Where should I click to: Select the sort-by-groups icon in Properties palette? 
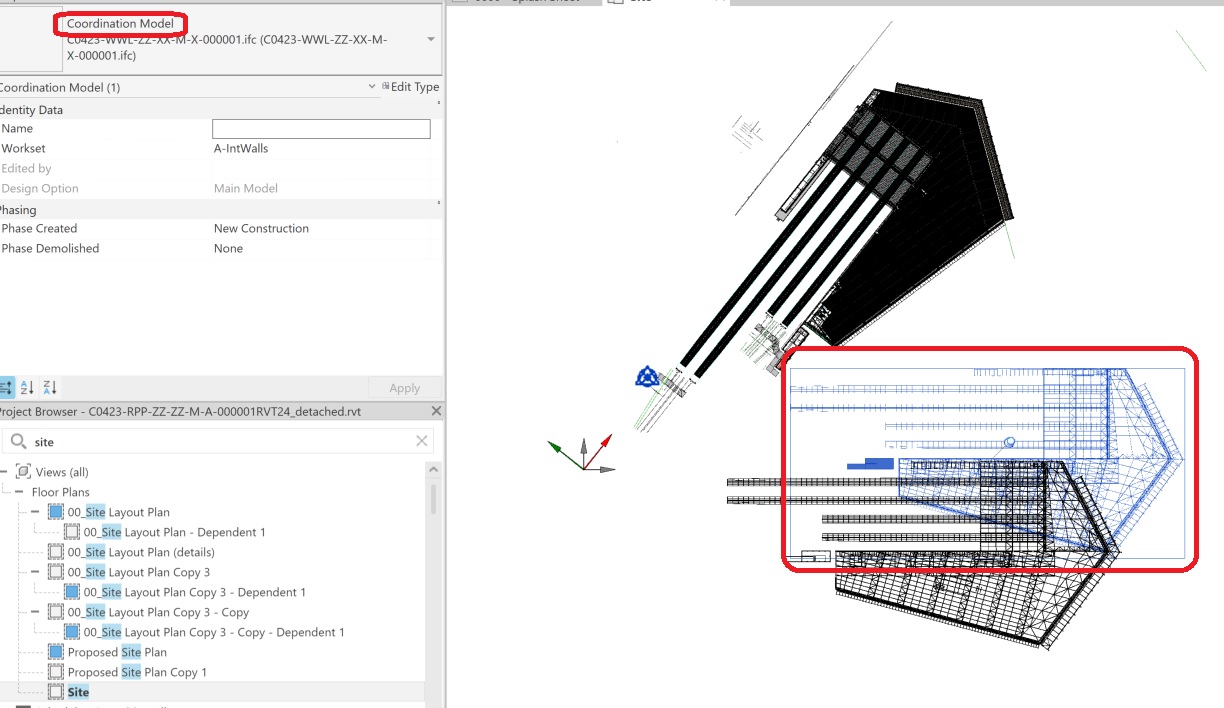click(x=7, y=387)
